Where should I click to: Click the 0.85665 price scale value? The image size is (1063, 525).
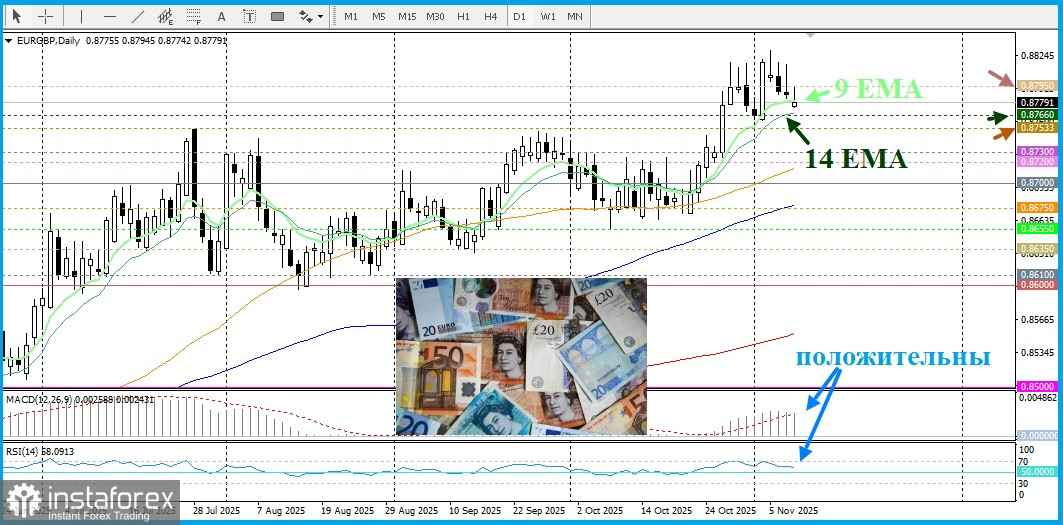[x=1038, y=319]
